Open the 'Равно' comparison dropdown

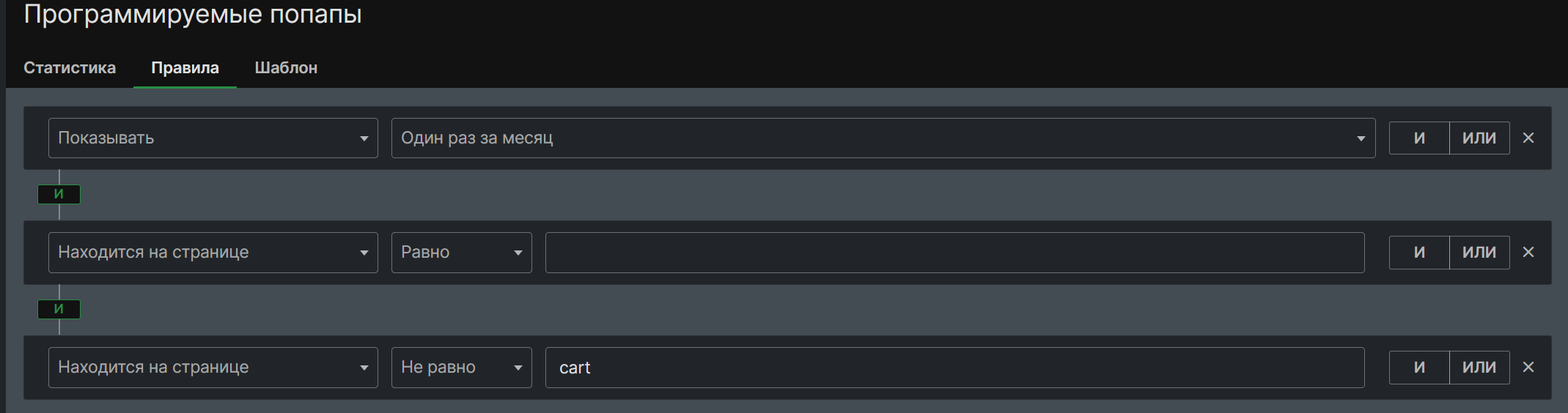pos(461,252)
